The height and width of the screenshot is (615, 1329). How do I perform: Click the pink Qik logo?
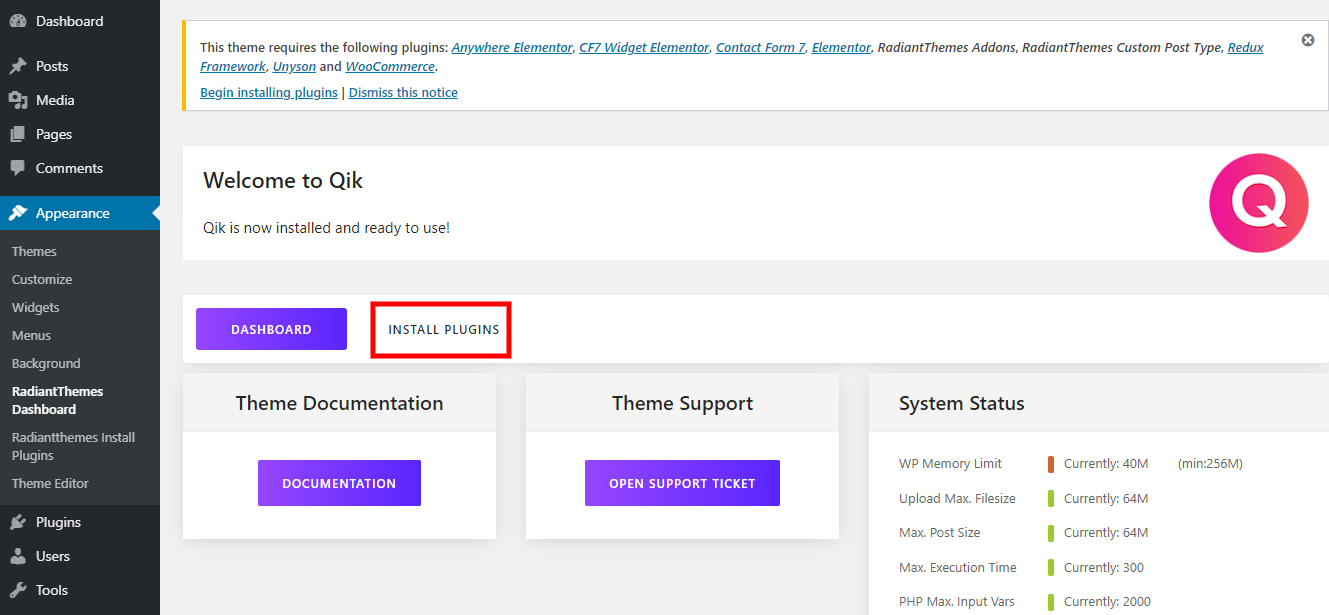(1258, 203)
